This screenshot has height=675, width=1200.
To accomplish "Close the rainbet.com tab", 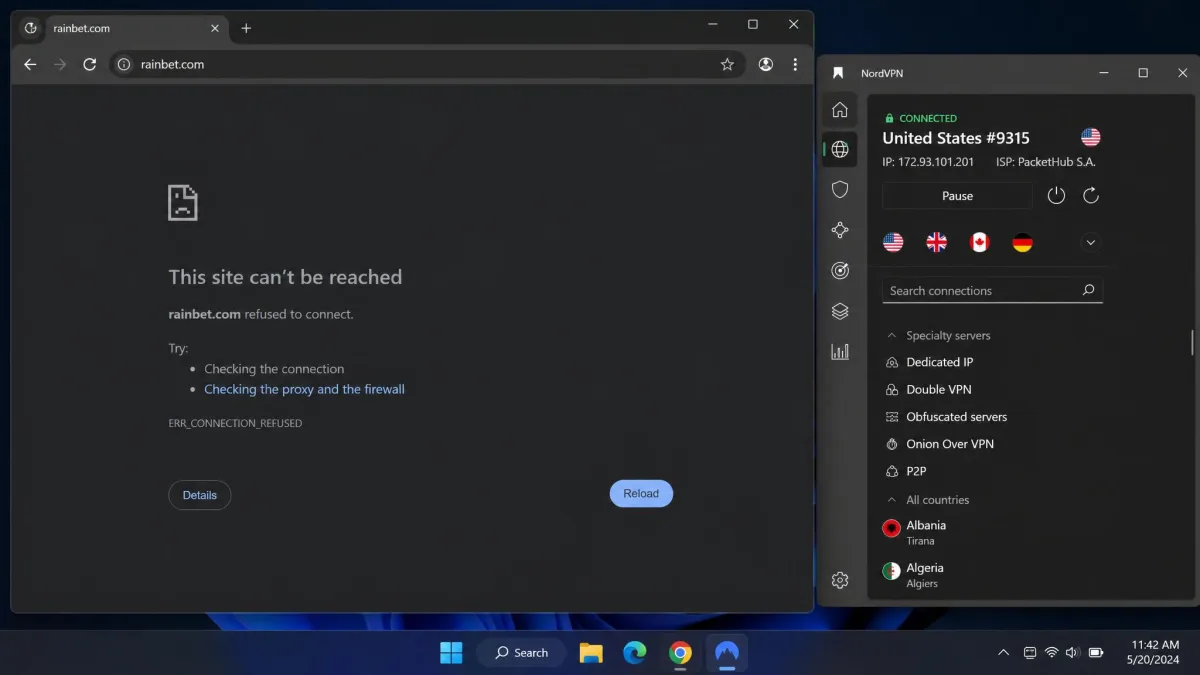I will click(x=213, y=28).
